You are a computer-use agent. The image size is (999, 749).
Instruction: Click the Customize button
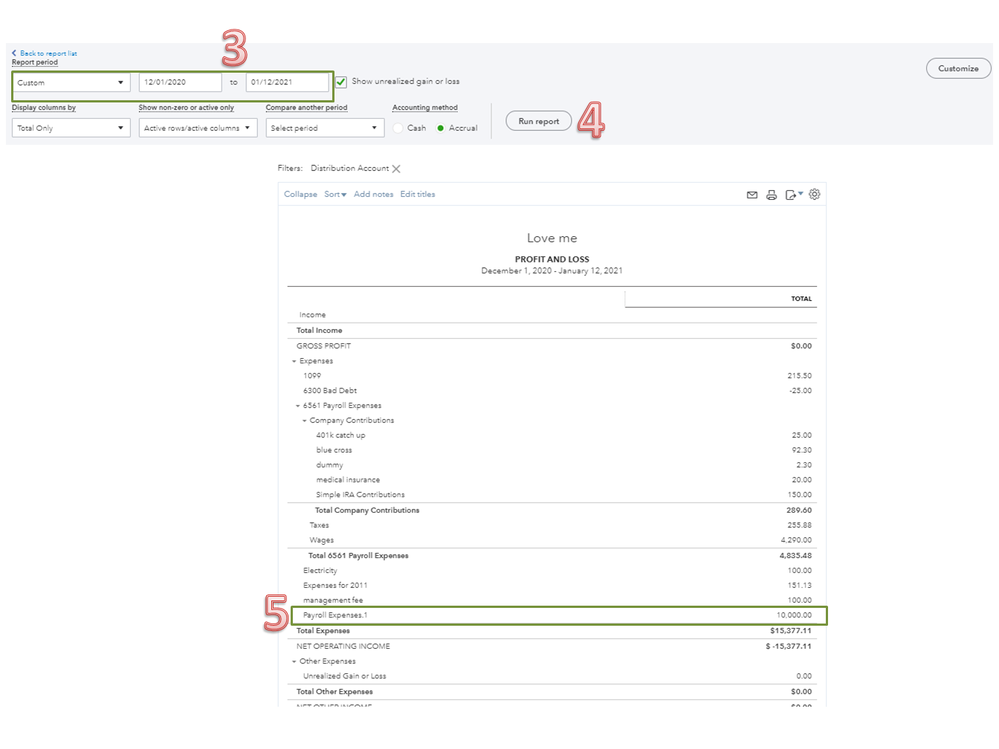tap(958, 69)
